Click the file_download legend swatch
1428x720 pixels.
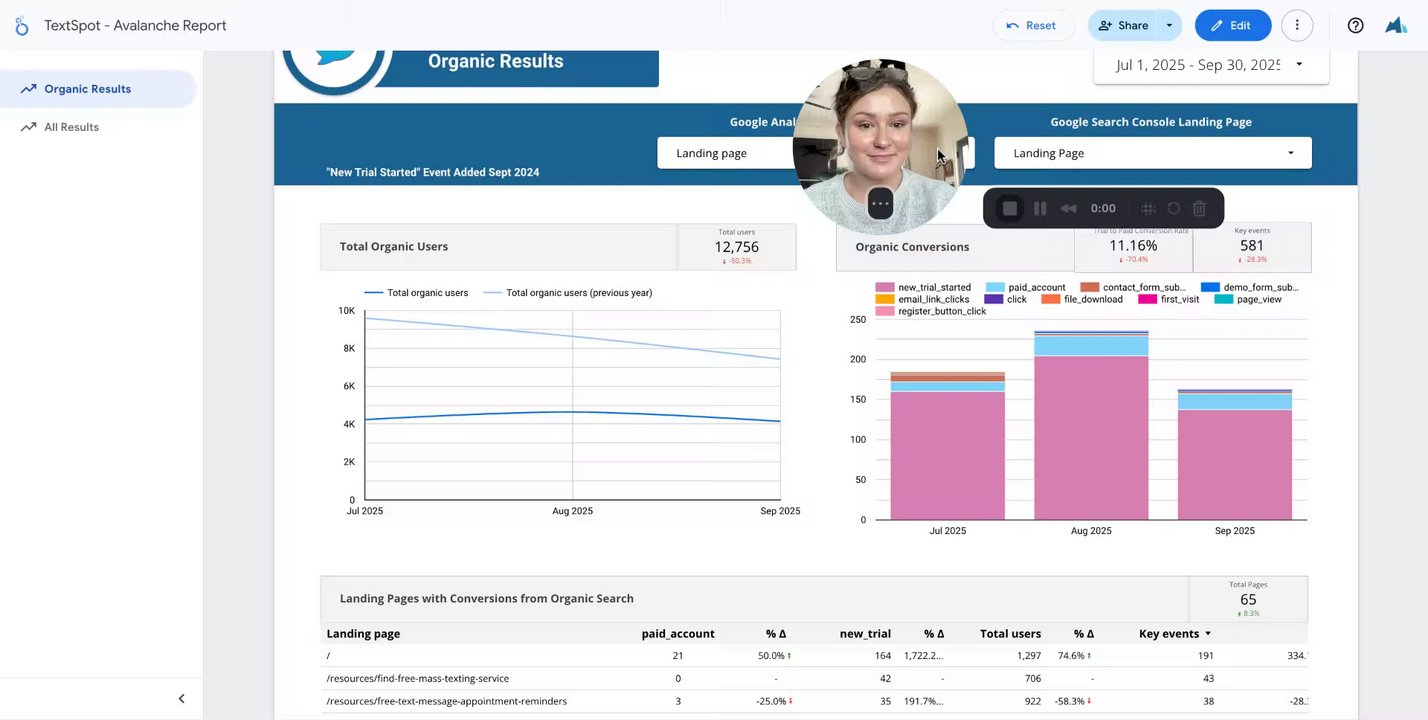click(x=1050, y=300)
